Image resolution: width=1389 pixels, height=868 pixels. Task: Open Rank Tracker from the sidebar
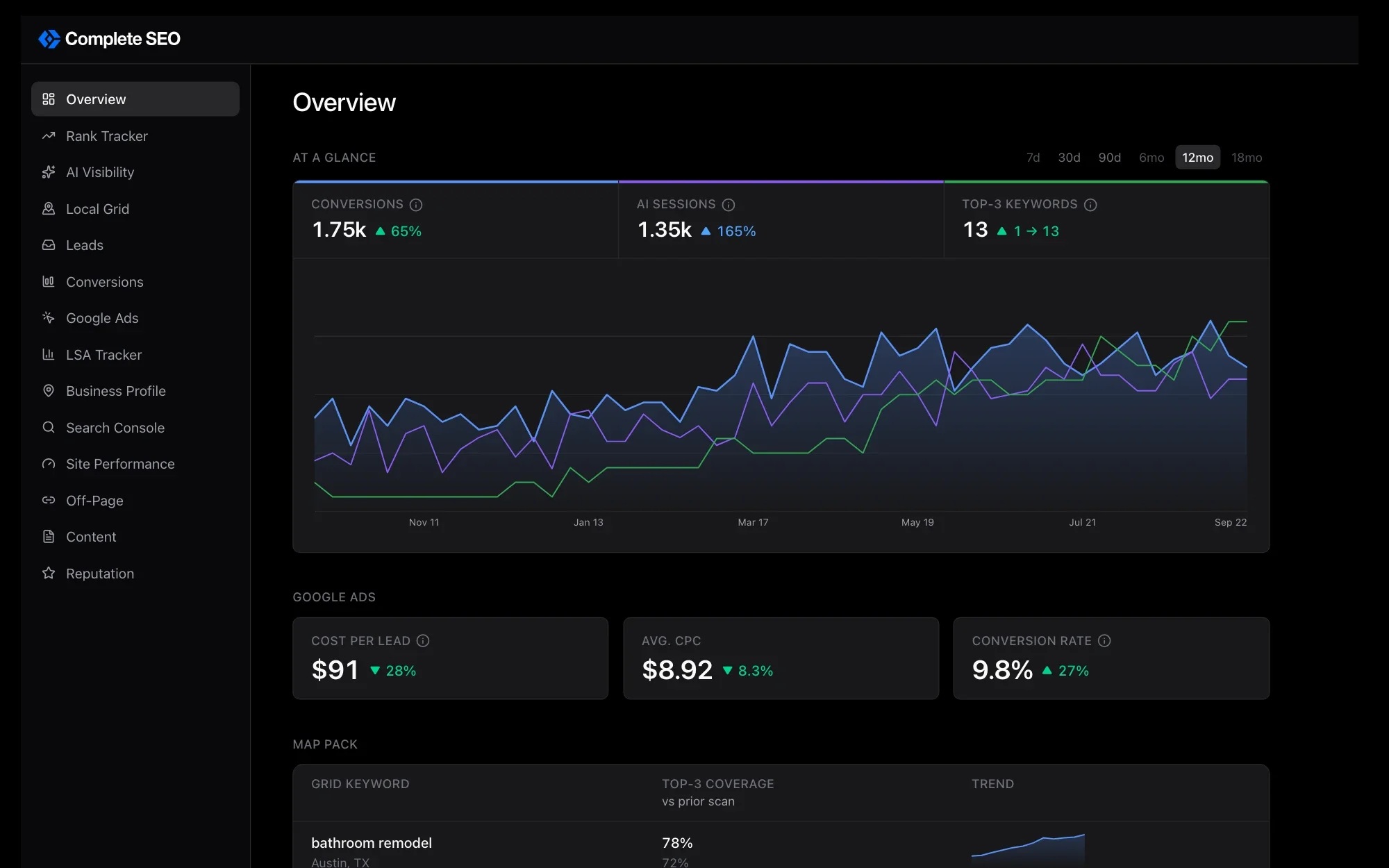click(135, 136)
